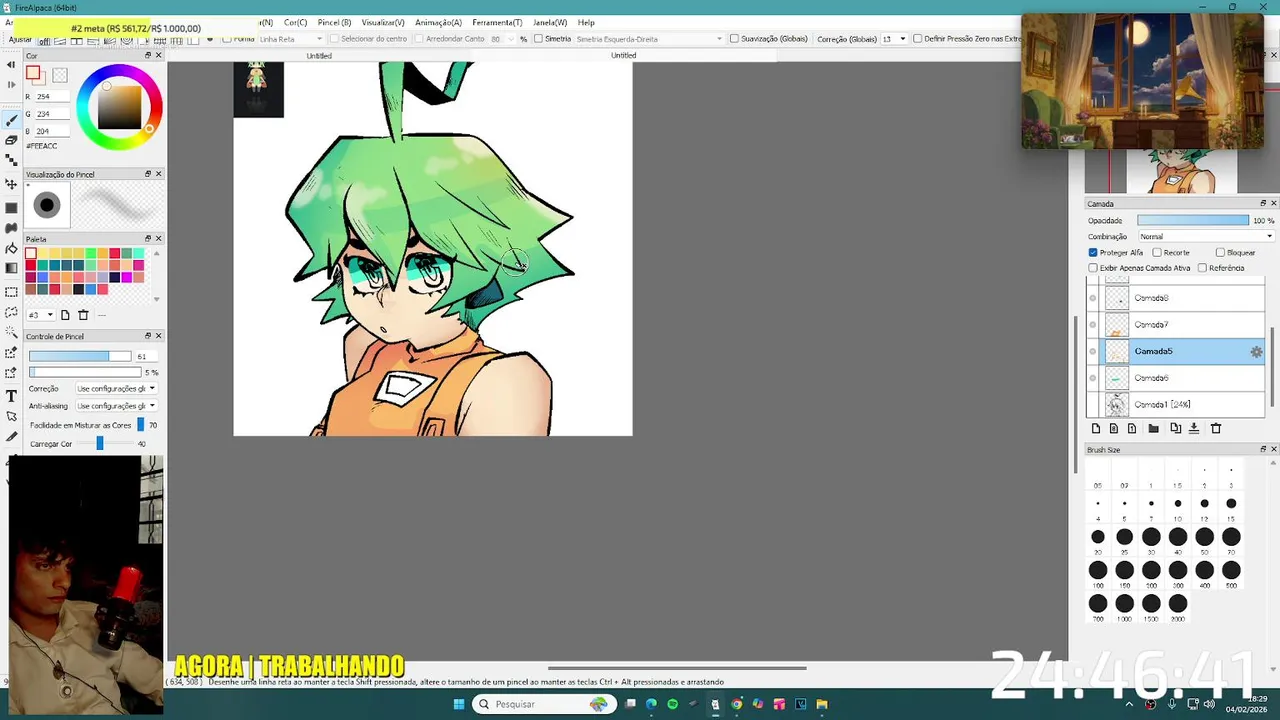
Task: Open Anti-aliasing settings dropdown
Action: pos(116,406)
